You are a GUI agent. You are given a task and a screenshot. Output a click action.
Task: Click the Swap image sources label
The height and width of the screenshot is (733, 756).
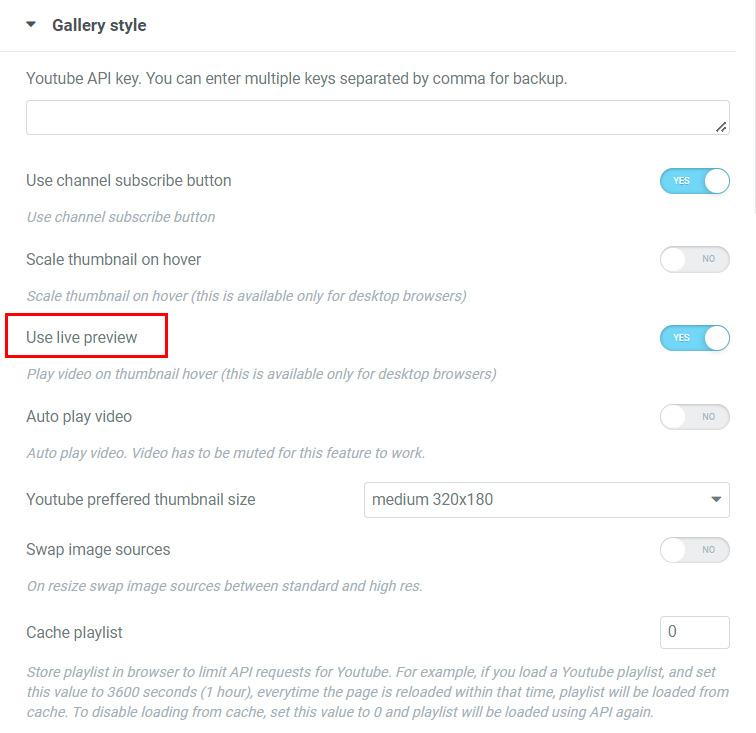pyautogui.click(x=98, y=549)
